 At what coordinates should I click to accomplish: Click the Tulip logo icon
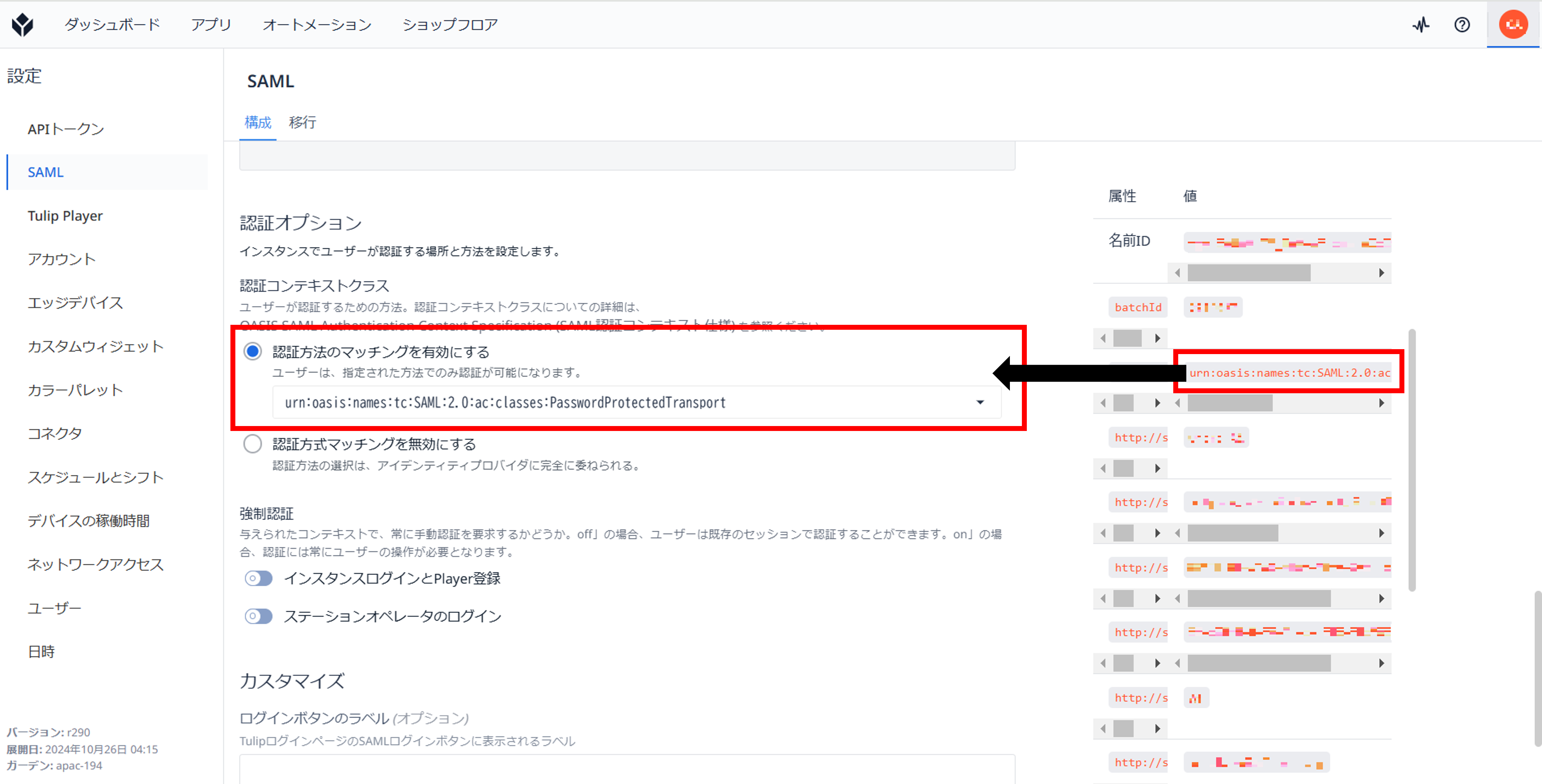pos(23,25)
